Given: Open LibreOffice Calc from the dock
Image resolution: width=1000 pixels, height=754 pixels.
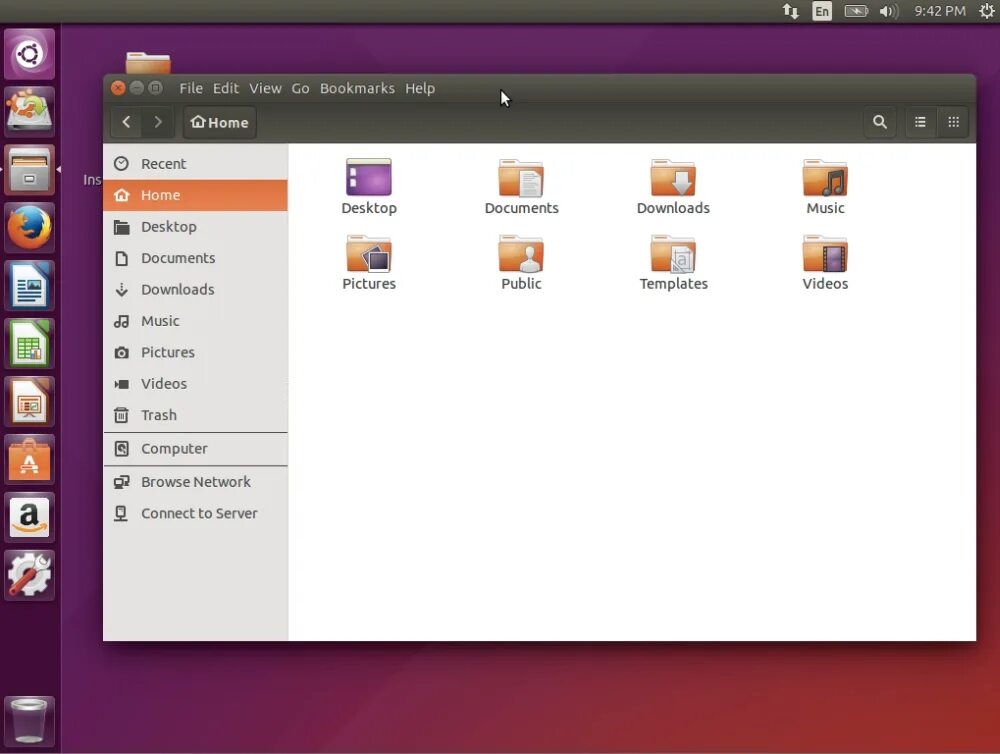Looking at the screenshot, I should coord(29,343).
